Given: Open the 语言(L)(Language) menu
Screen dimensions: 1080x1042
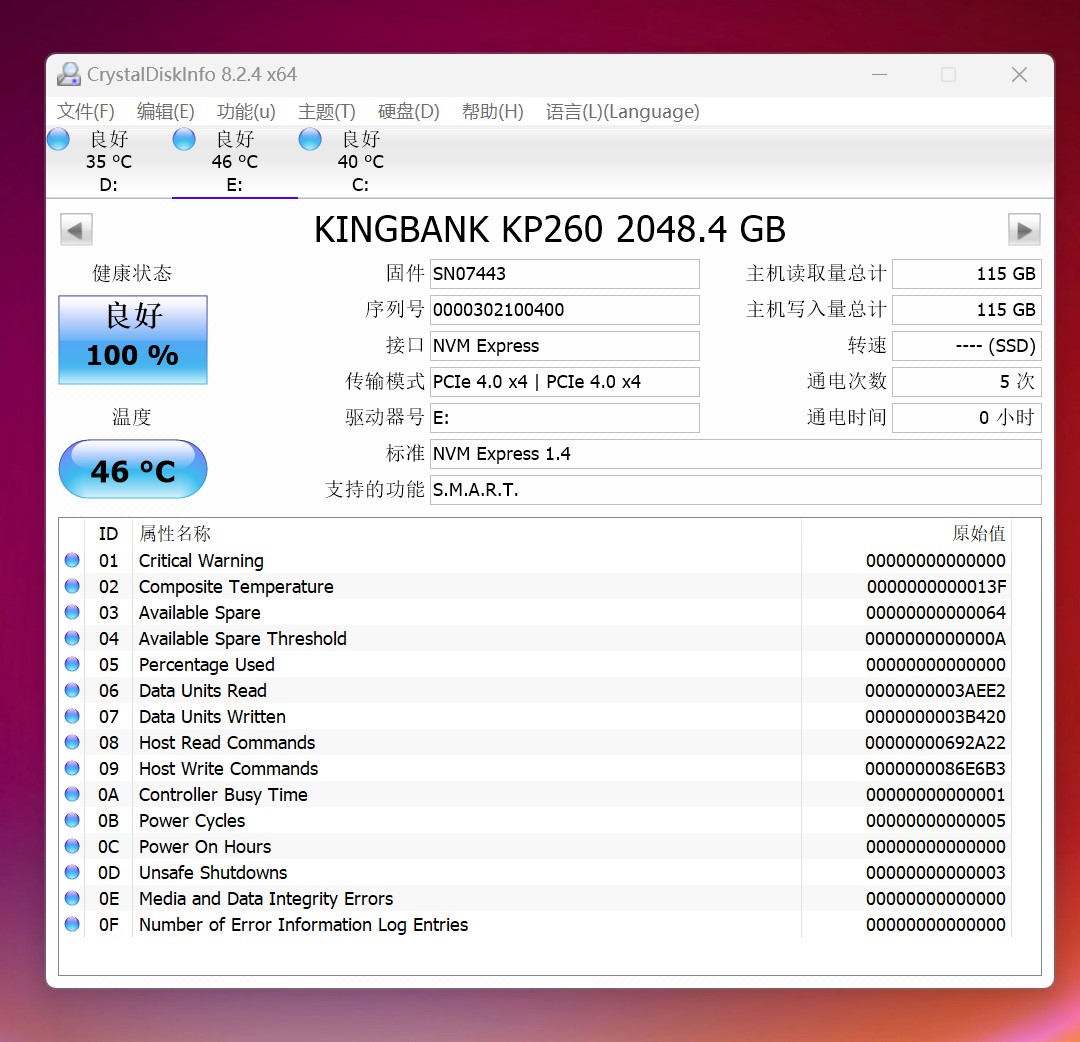Looking at the screenshot, I should (622, 112).
